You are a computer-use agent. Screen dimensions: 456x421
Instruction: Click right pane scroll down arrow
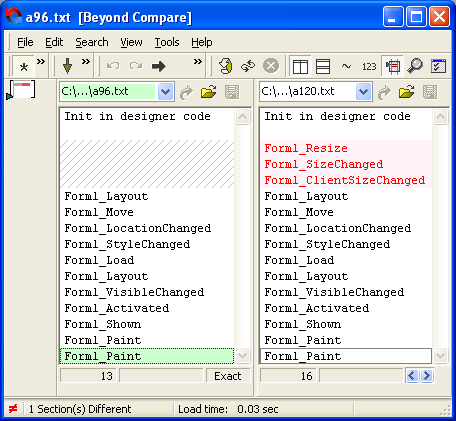pyautogui.click(x=440, y=355)
